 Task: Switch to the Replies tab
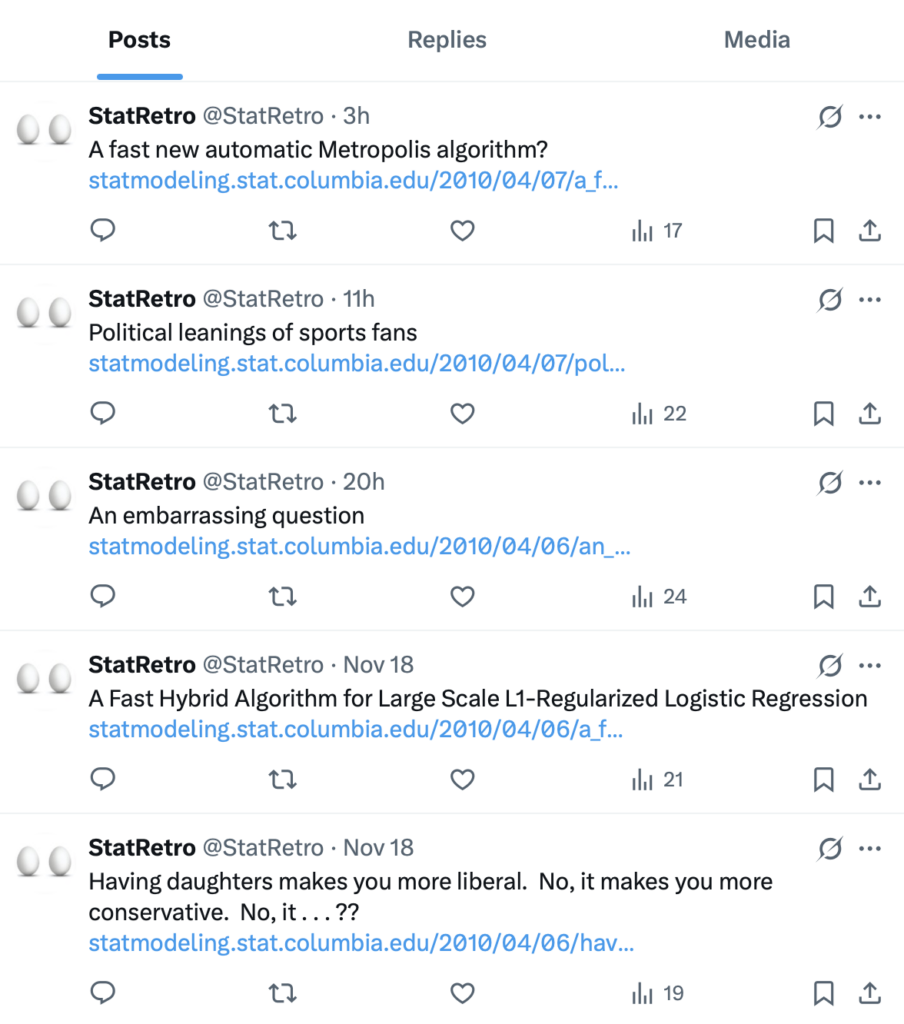point(447,40)
